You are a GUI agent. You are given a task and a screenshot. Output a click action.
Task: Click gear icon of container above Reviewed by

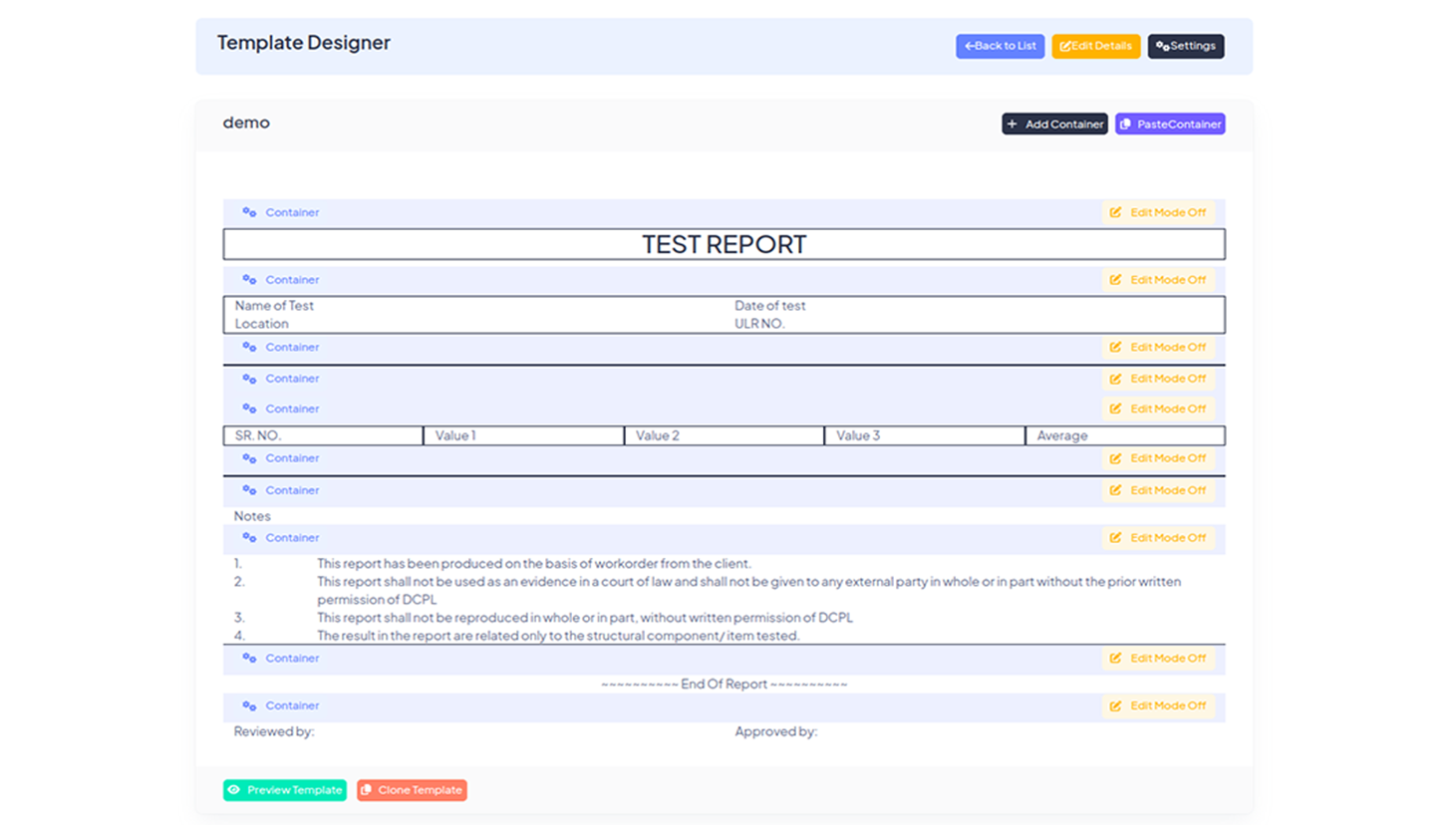[x=249, y=705]
